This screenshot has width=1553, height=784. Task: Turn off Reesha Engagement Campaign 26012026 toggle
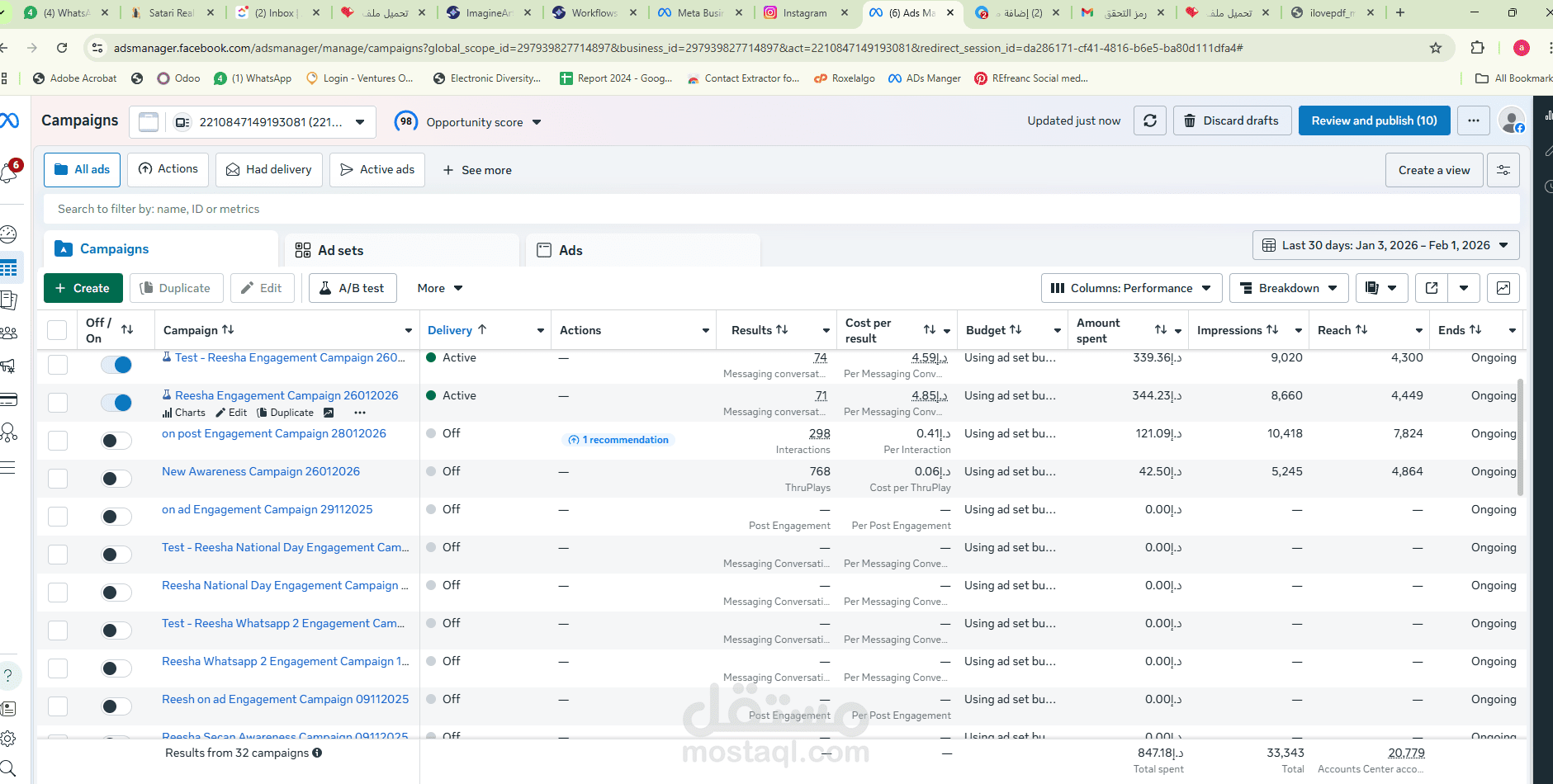tap(116, 403)
